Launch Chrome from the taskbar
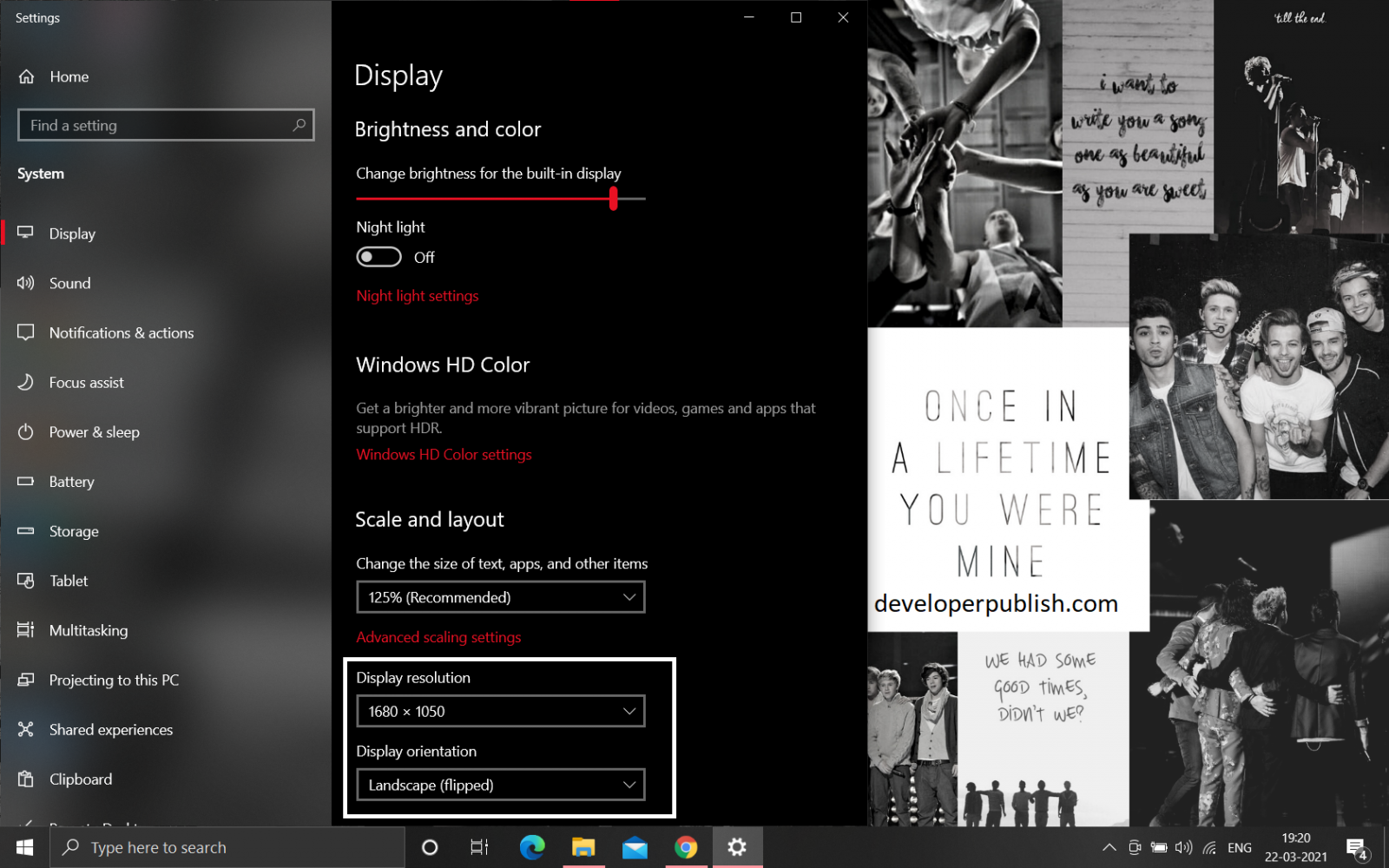Screen dimensions: 1389x868 (685, 846)
